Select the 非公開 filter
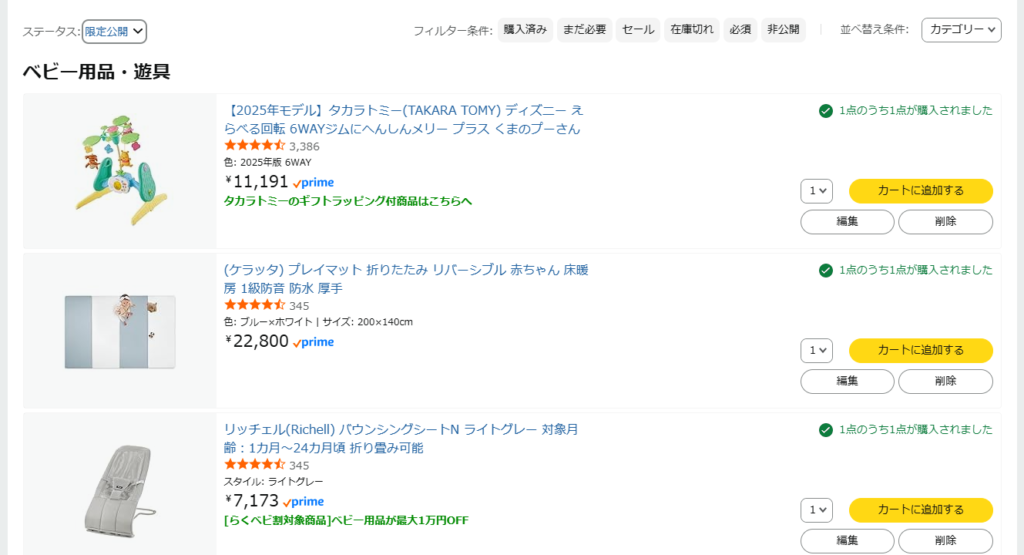Screen dimensions: 1024x555 coord(783,30)
